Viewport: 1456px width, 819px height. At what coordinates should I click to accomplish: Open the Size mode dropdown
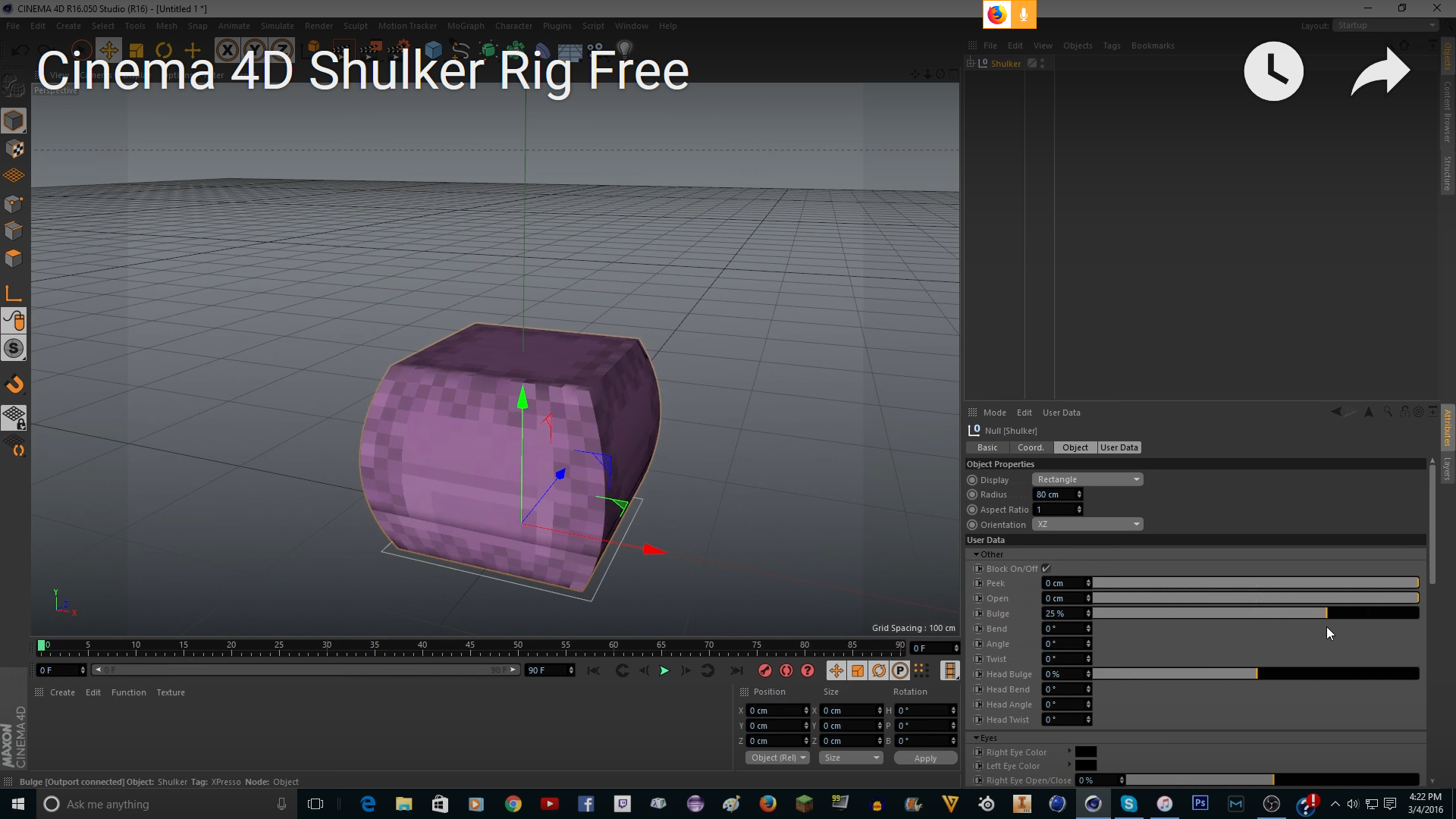[851, 758]
